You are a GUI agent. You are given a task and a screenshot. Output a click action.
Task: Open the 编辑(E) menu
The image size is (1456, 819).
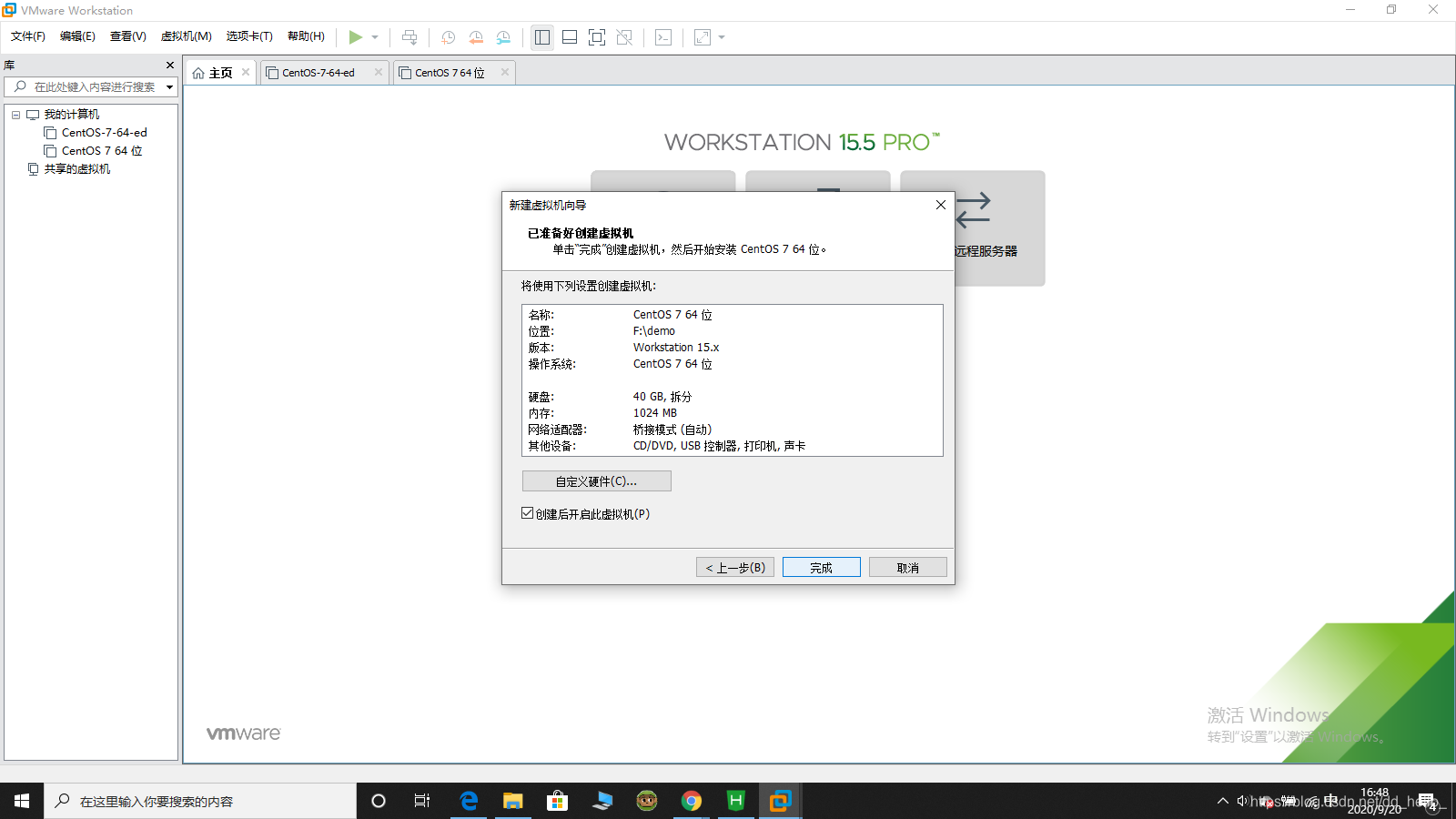pos(77,36)
